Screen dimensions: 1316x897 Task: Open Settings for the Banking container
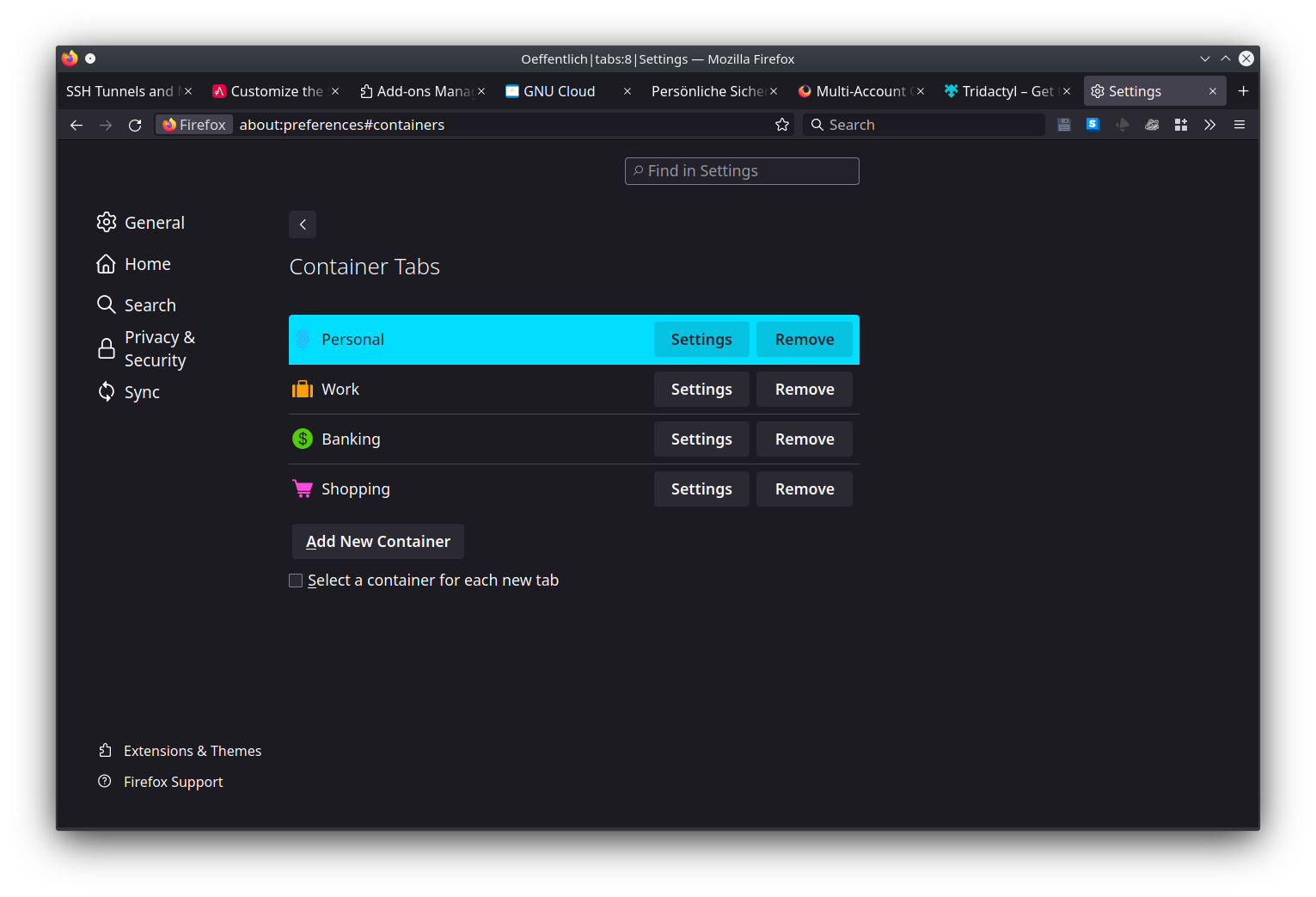coord(701,439)
